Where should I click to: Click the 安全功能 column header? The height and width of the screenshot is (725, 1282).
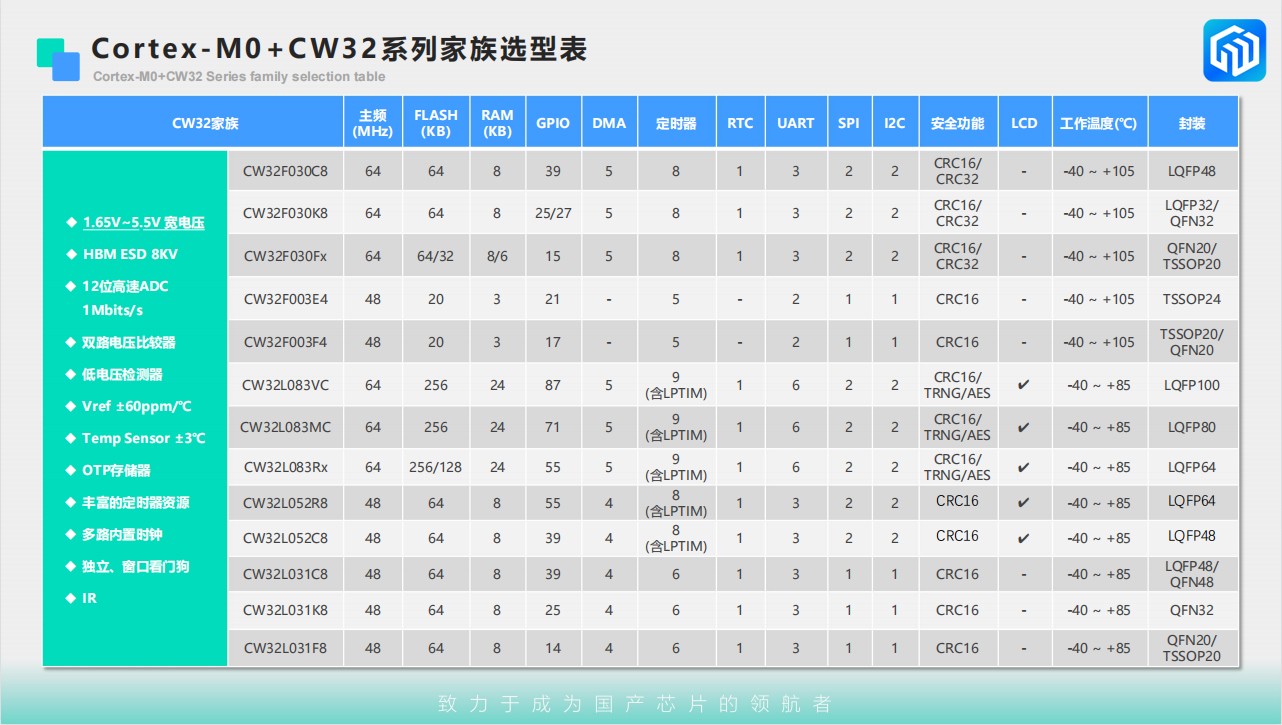957,123
